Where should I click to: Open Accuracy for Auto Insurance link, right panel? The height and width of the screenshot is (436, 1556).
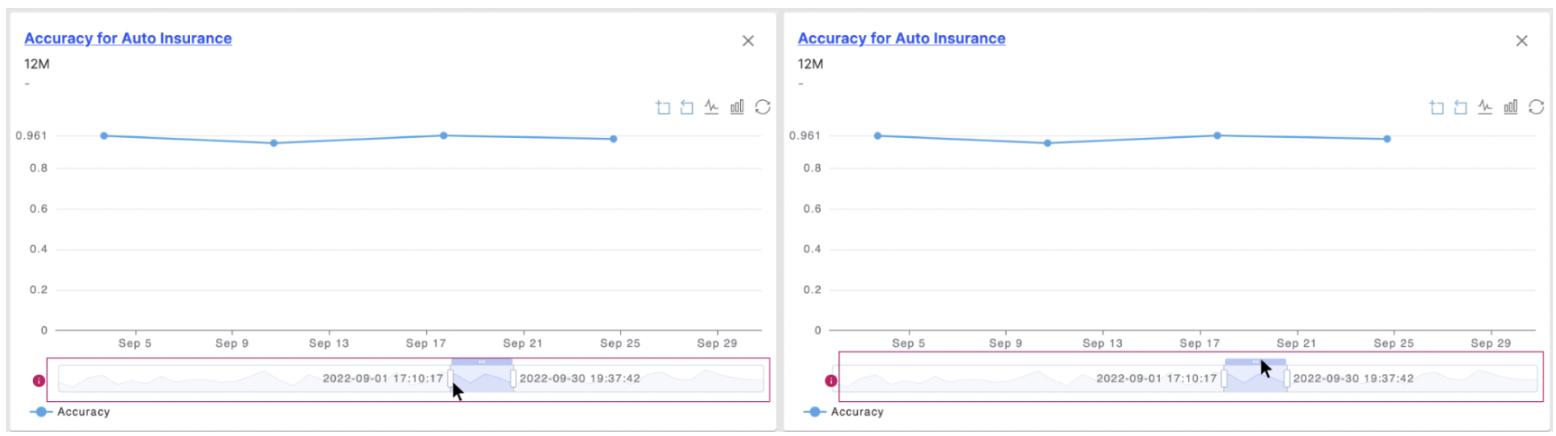pos(901,39)
